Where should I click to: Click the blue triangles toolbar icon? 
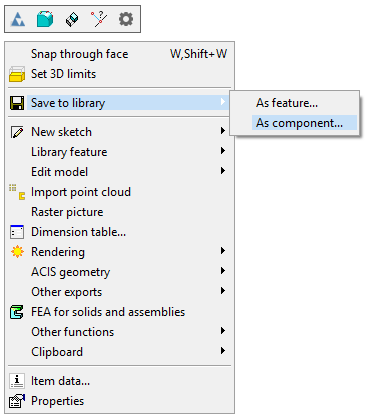pyautogui.click(x=18, y=19)
